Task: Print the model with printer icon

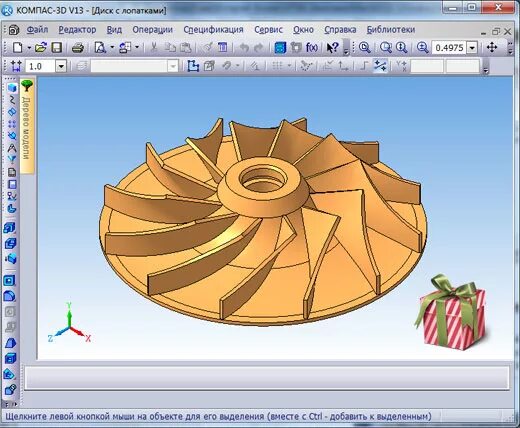Action: pos(78,48)
